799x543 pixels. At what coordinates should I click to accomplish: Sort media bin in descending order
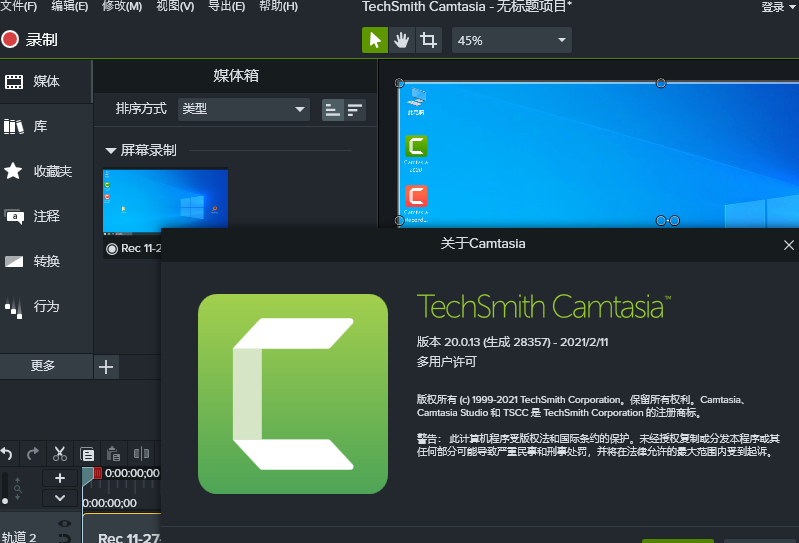(355, 110)
